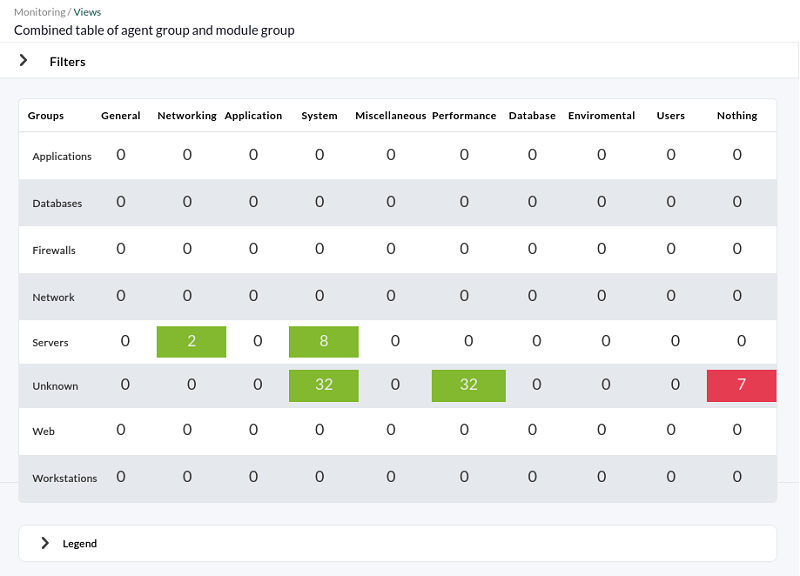
Task: Click the Firewalls group row label
Action: tap(54, 251)
